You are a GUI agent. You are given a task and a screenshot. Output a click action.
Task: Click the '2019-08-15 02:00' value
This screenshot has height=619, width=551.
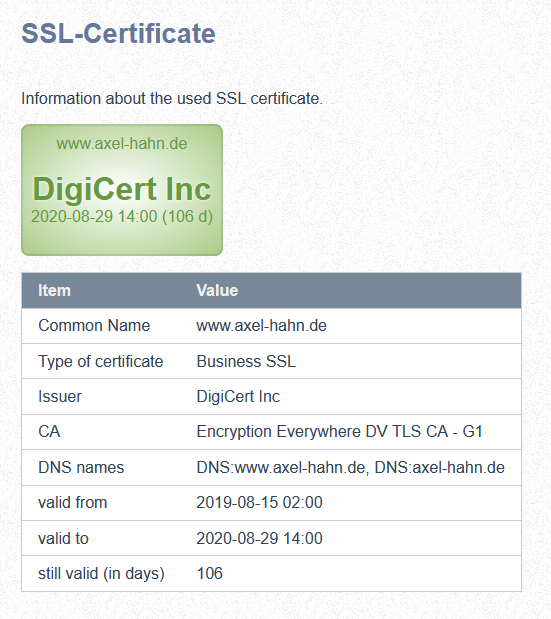click(x=259, y=503)
